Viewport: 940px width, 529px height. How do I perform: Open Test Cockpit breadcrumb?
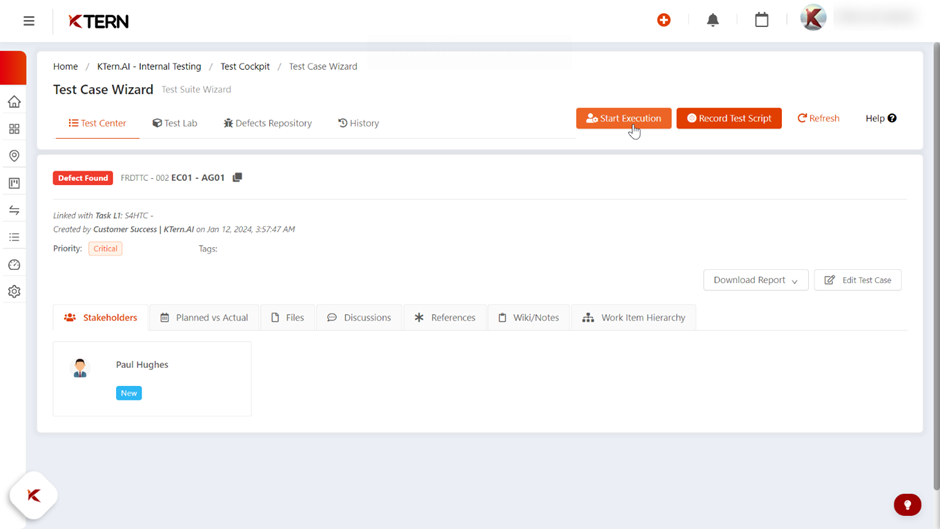pyautogui.click(x=245, y=67)
